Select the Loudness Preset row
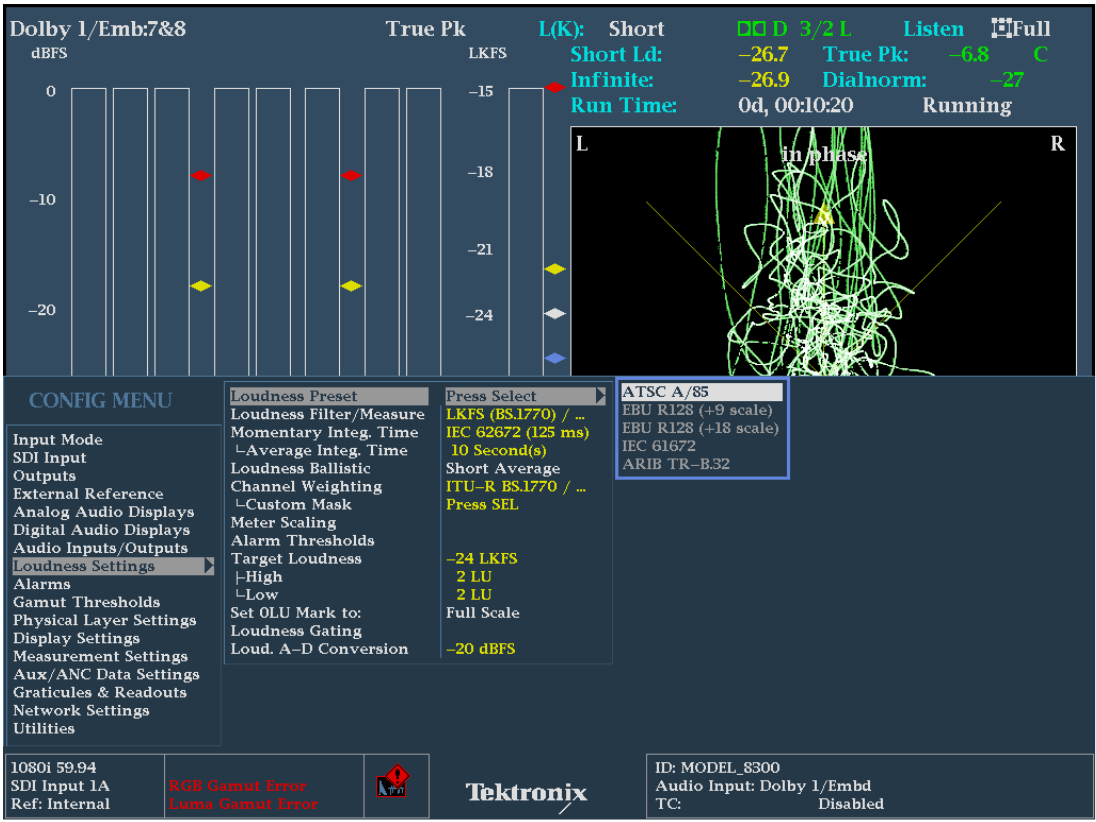The image size is (1096, 822). (329, 396)
